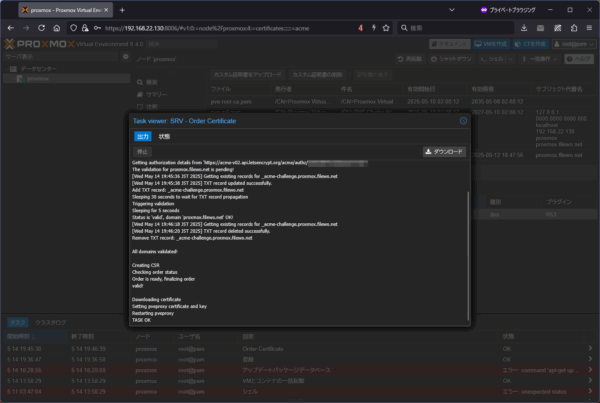Click the saved password key icon

tap(97, 28)
